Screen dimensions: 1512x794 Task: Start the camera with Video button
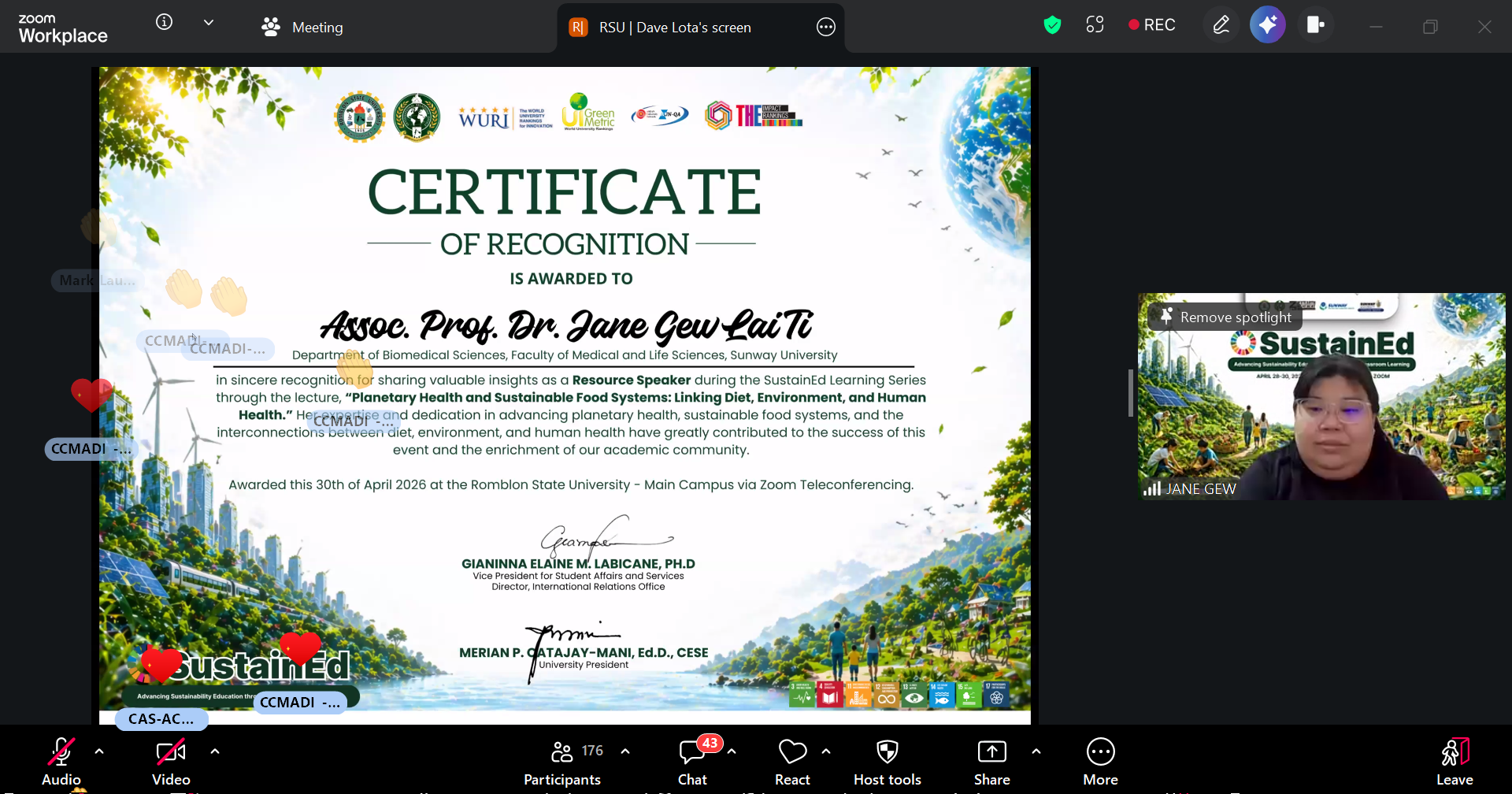pos(171,761)
